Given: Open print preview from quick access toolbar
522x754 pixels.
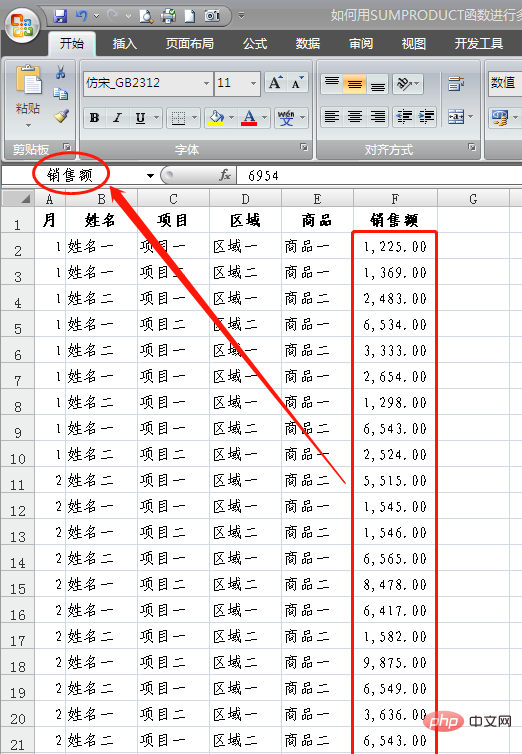Looking at the screenshot, I should click(x=146, y=16).
